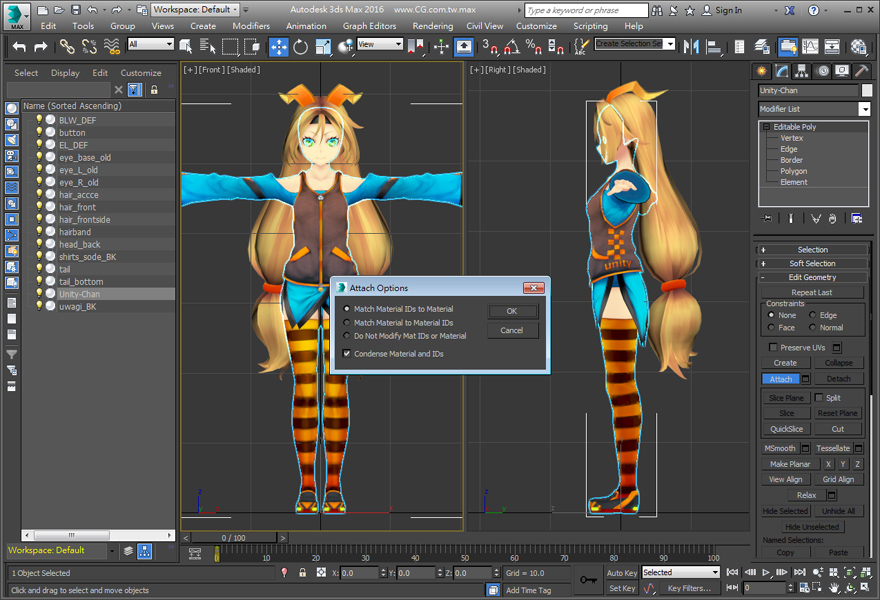Viewport: 880px width, 600px height.
Task: Click the Align tool in main toolbar
Action: (713, 47)
